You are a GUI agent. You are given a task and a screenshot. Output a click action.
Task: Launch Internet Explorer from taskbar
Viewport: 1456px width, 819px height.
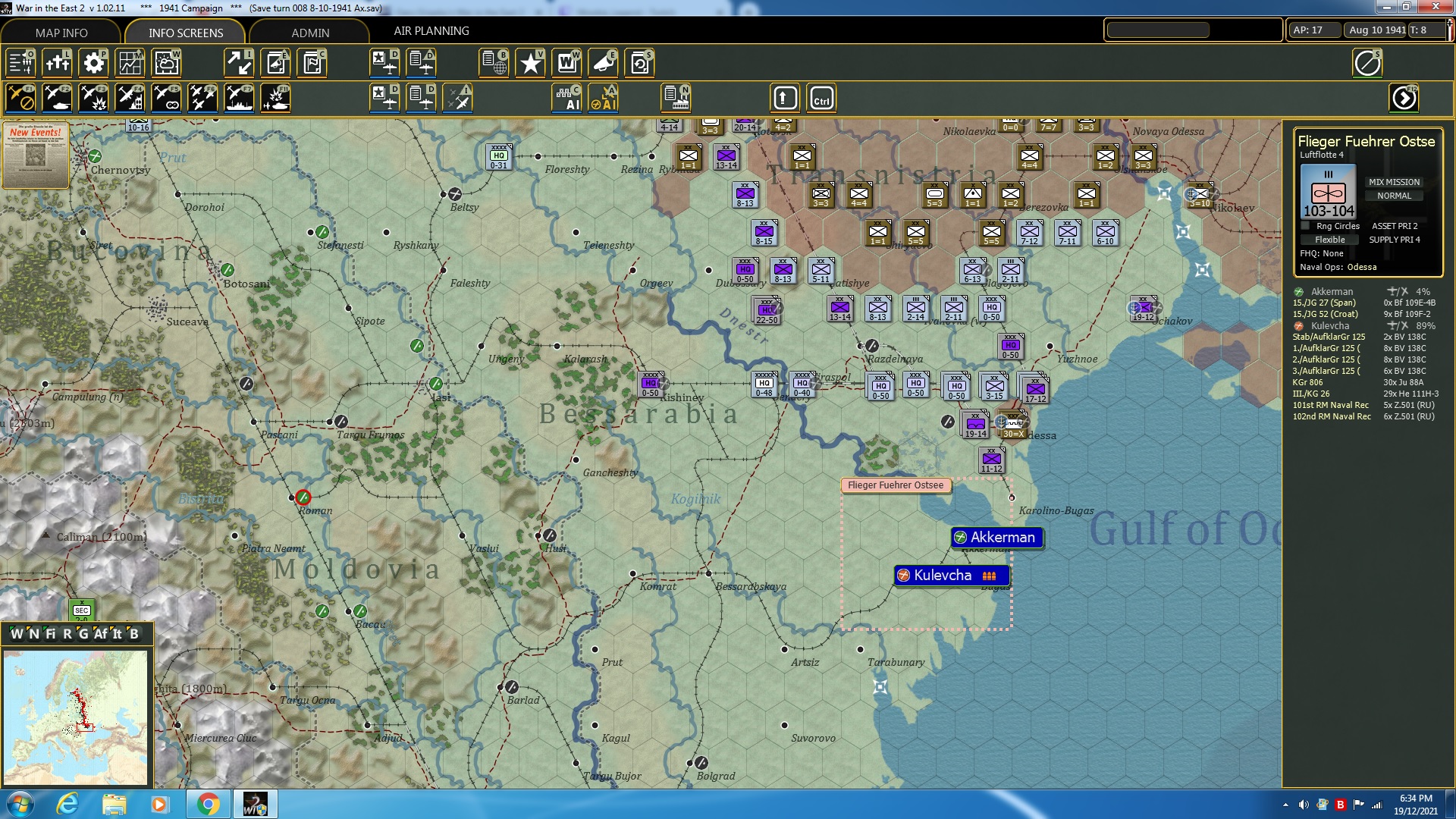[67, 804]
